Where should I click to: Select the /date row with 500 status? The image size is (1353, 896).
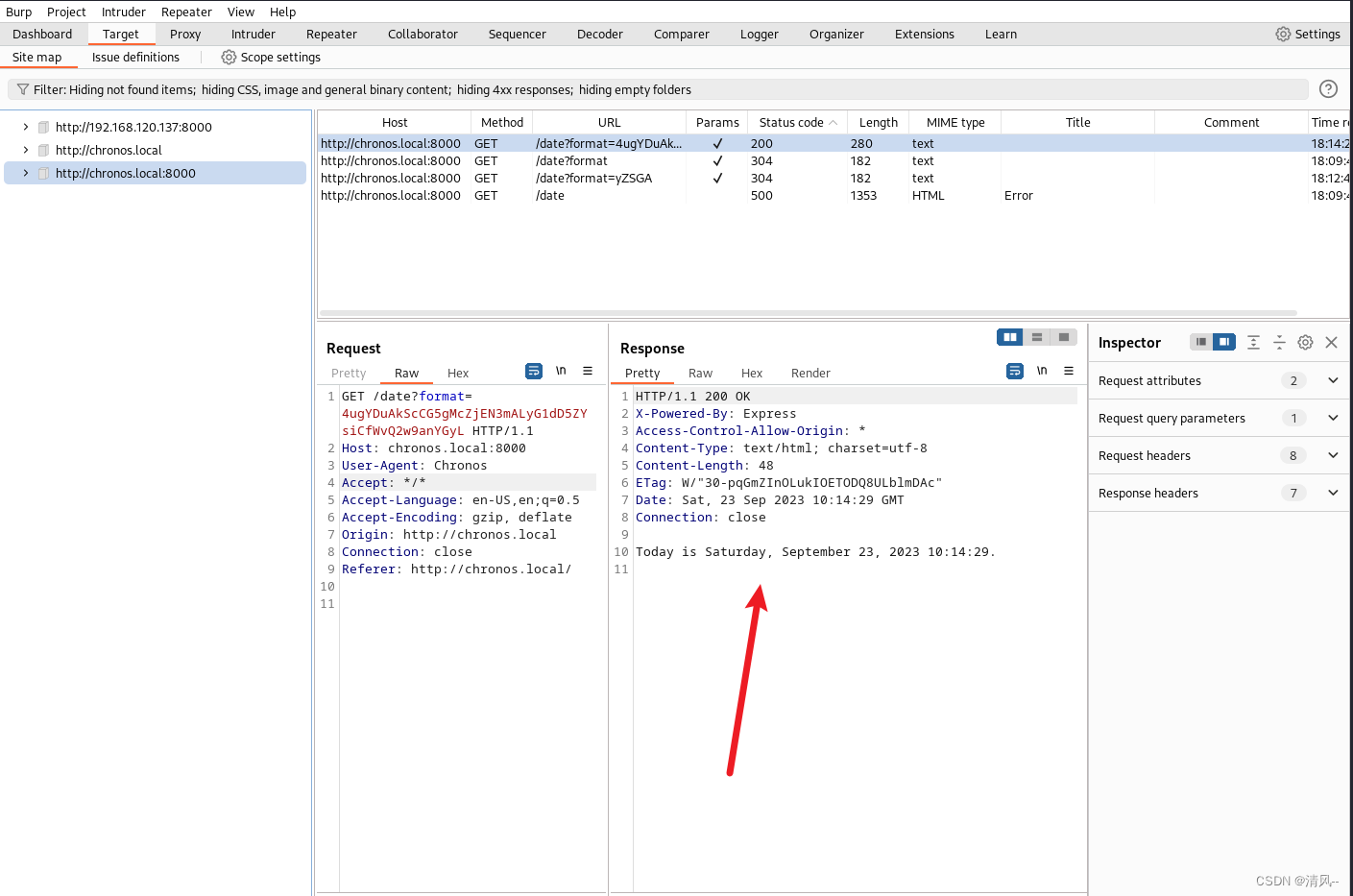[833, 195]
